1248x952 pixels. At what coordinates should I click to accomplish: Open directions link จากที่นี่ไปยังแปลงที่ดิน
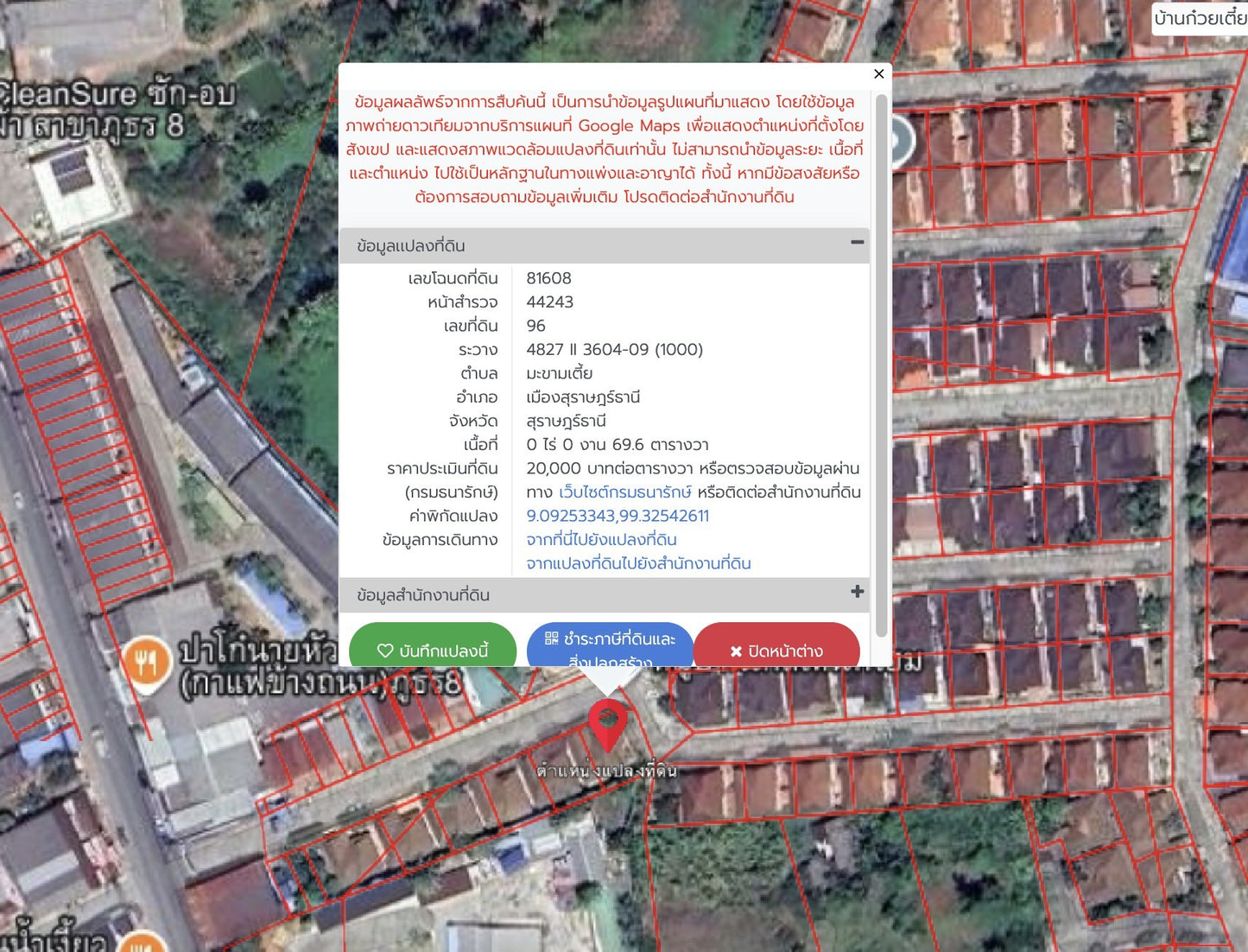coord(601,540)
